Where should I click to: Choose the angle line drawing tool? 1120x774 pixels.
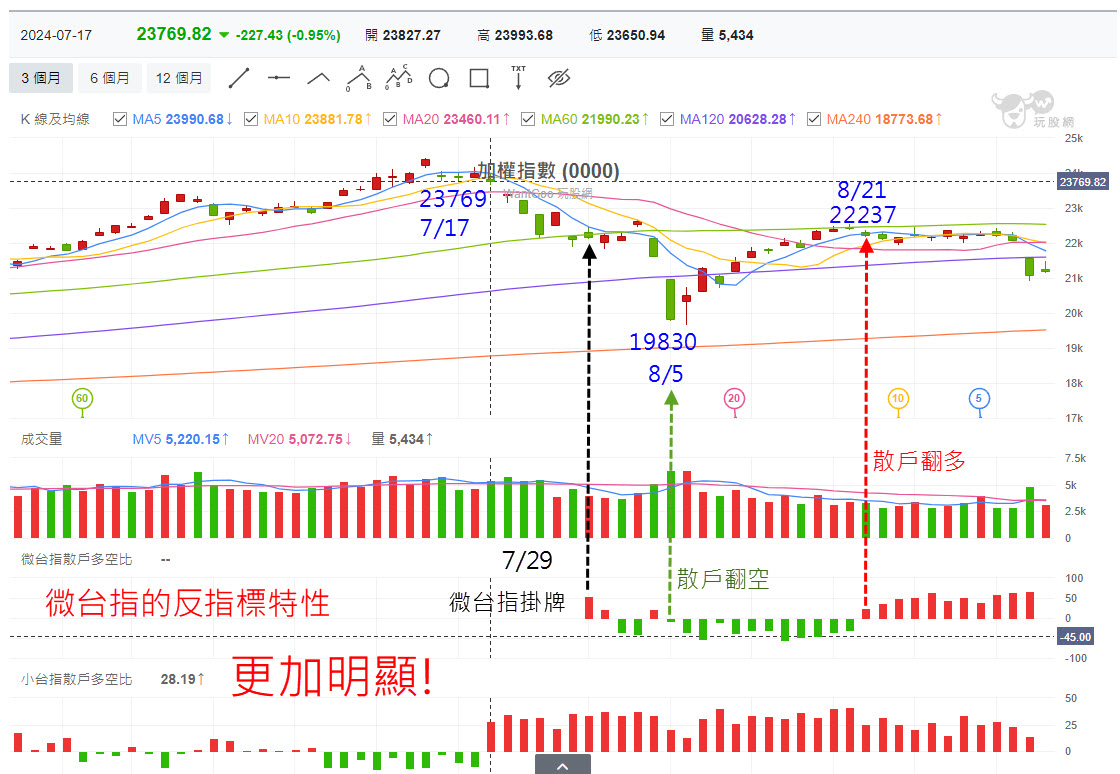[319, 78]
